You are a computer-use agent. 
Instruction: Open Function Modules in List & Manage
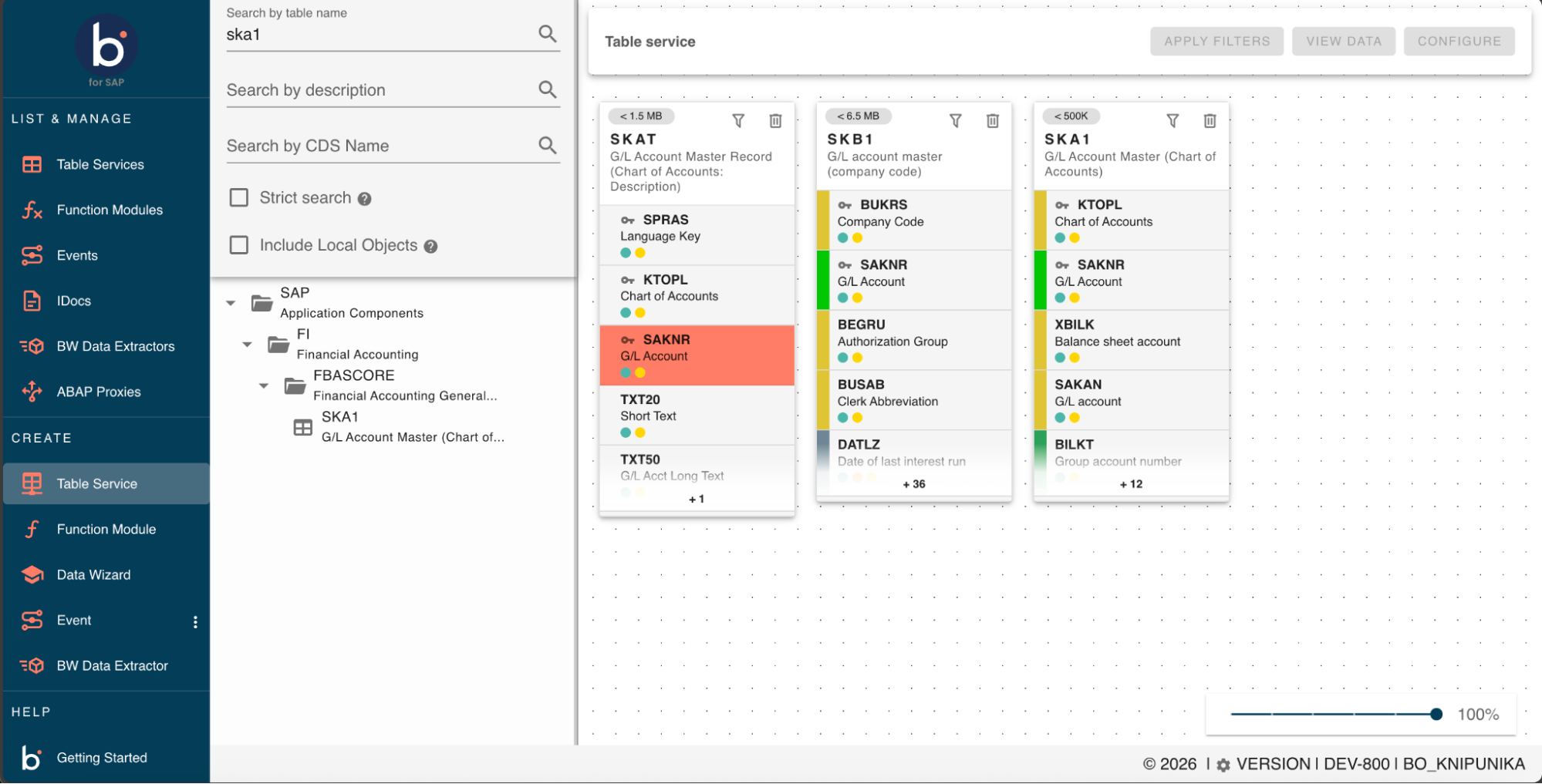[110, 210]
